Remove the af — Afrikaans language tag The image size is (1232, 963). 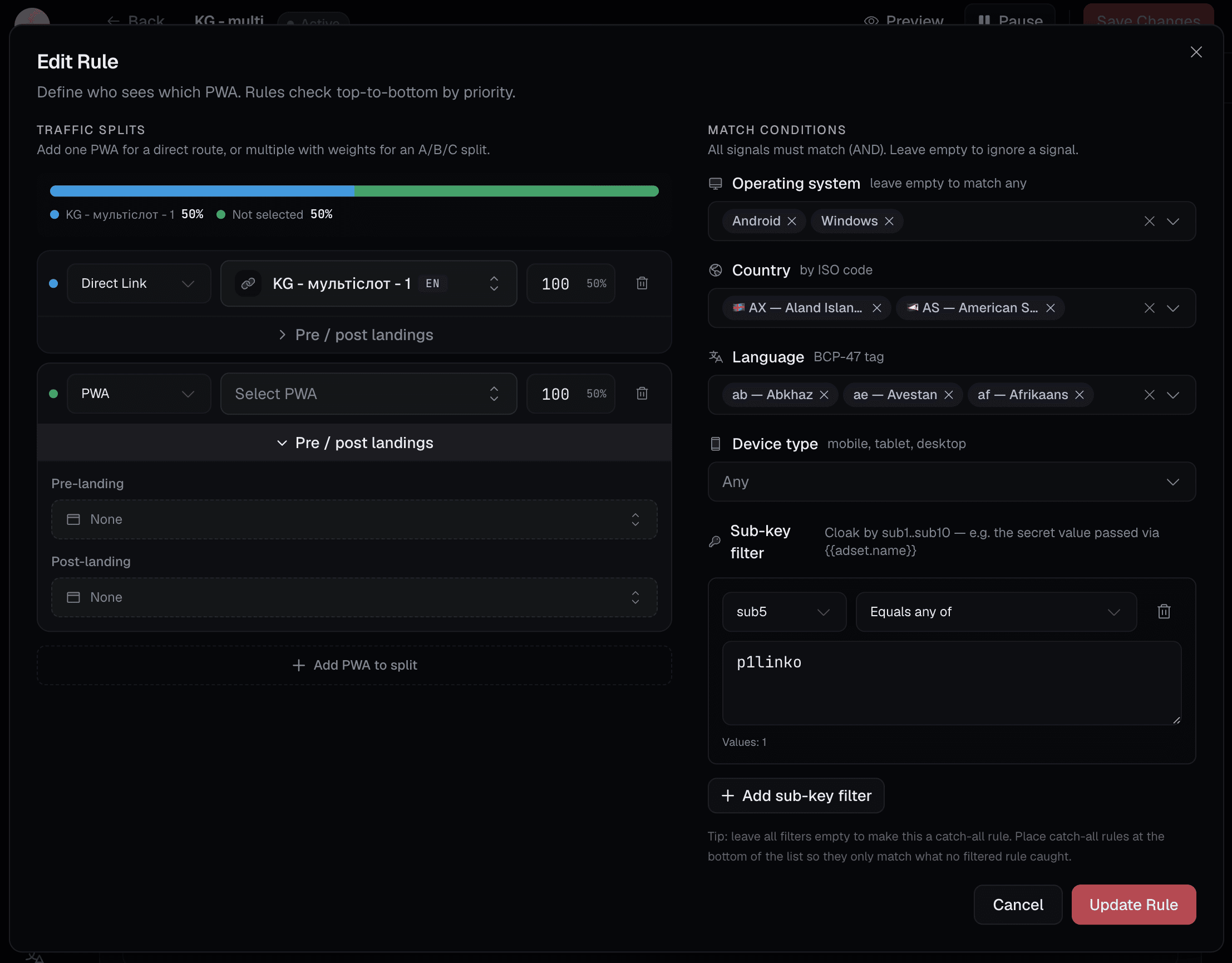pyautogui.click(x=1080, y=395)
